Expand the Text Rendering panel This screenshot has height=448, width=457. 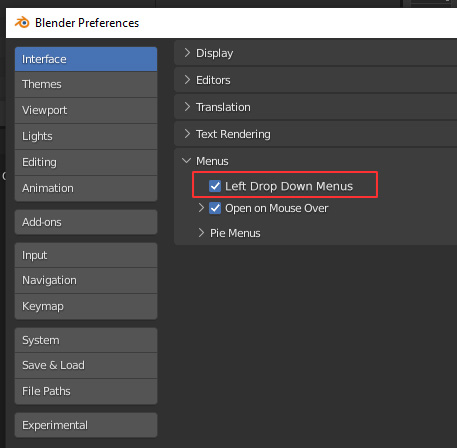pos(315,134)
